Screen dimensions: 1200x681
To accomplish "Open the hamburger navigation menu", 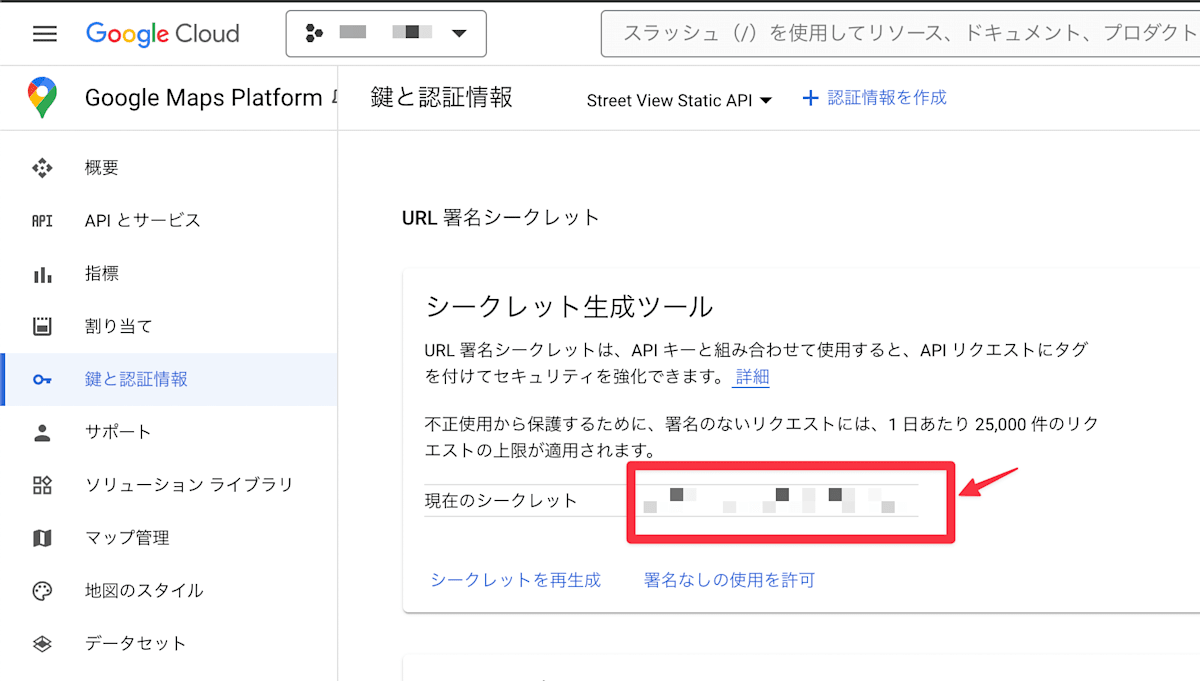I will [x=45, y=34].
